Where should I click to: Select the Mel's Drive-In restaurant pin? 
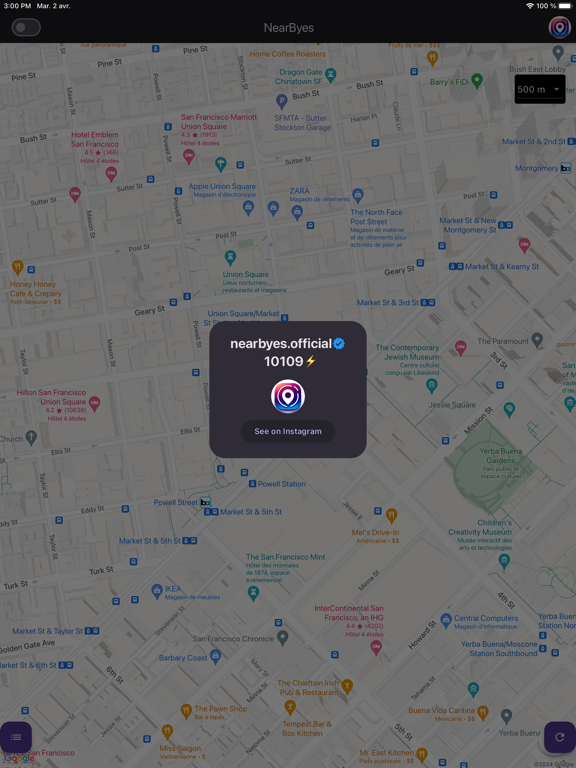(x=391, y=515)
